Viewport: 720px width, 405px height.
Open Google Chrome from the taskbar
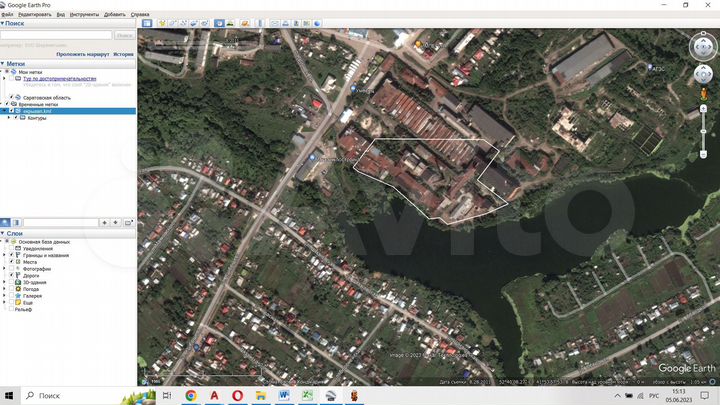tap(191, 395)
